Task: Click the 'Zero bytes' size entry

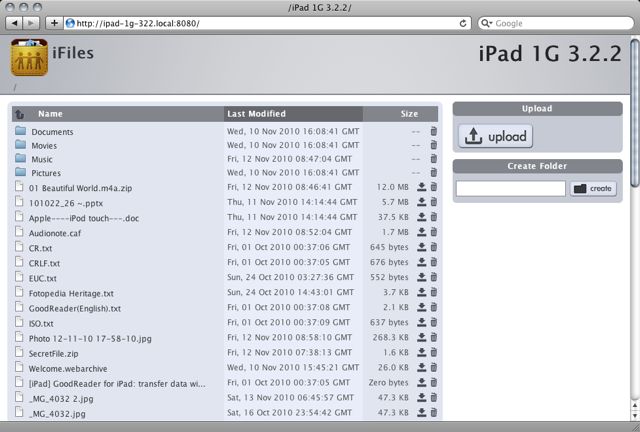Action: coord(388,383)
